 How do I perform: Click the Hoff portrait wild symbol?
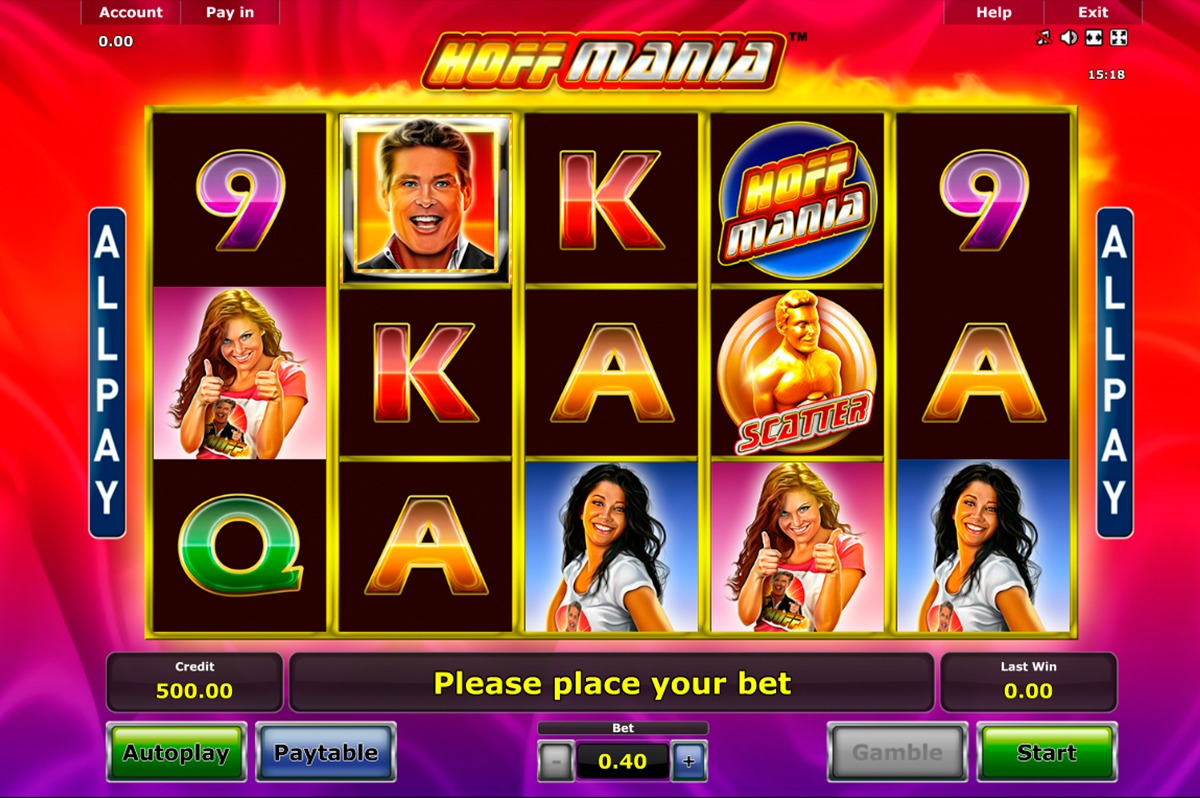[x=426, y=198]
